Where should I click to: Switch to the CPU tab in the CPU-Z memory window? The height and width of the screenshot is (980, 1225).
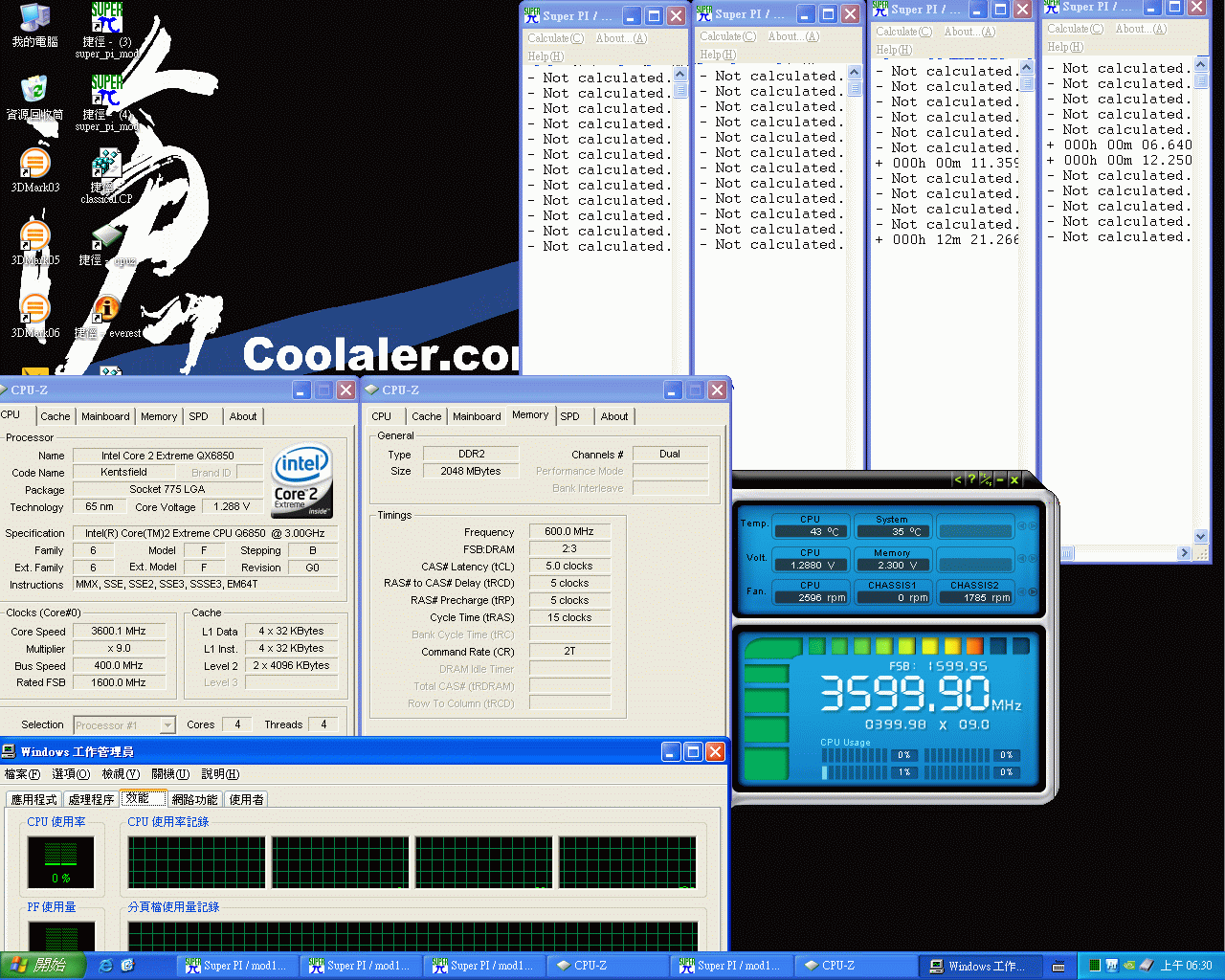pyautogui.click(x=381, y=416)
